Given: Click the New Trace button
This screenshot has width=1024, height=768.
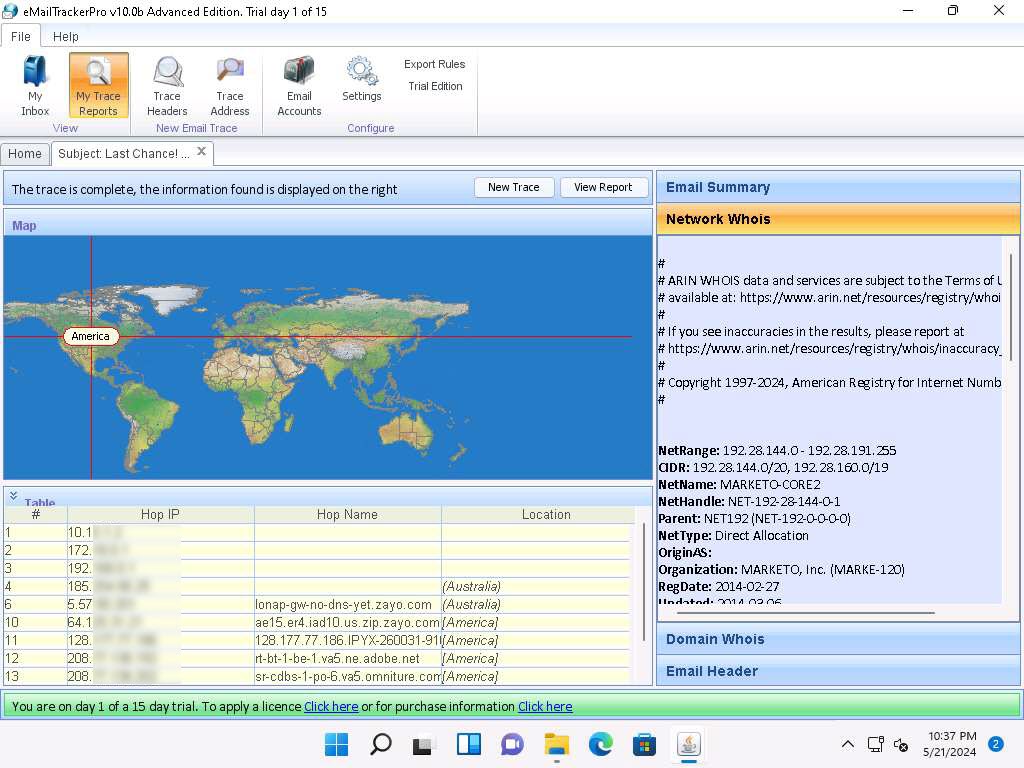Looking at the screenshot, I should (513, 187).
